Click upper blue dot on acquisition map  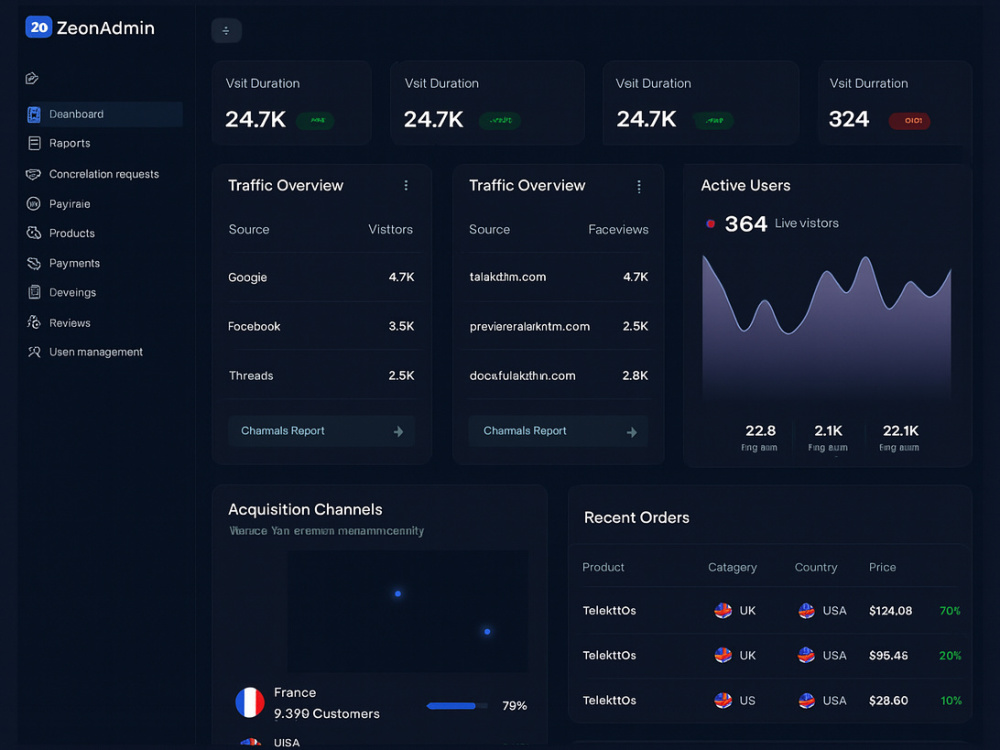coord(397,594)
